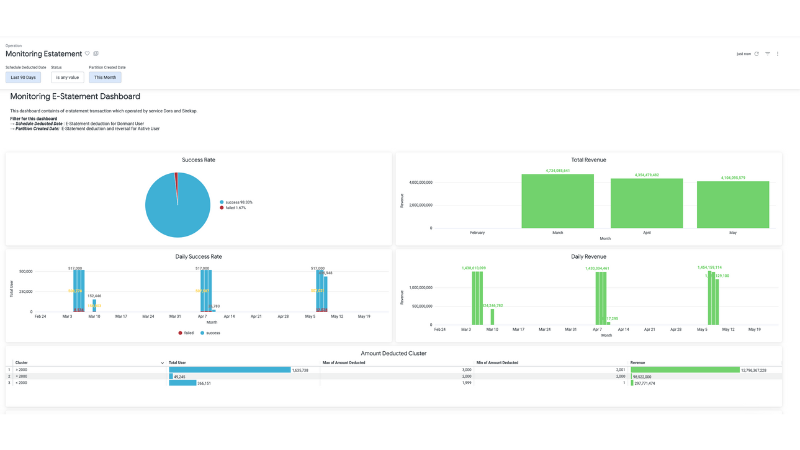Select the May 5 bar cluster in Daily Success Rate
800x450 pixels.
(321, 291)
